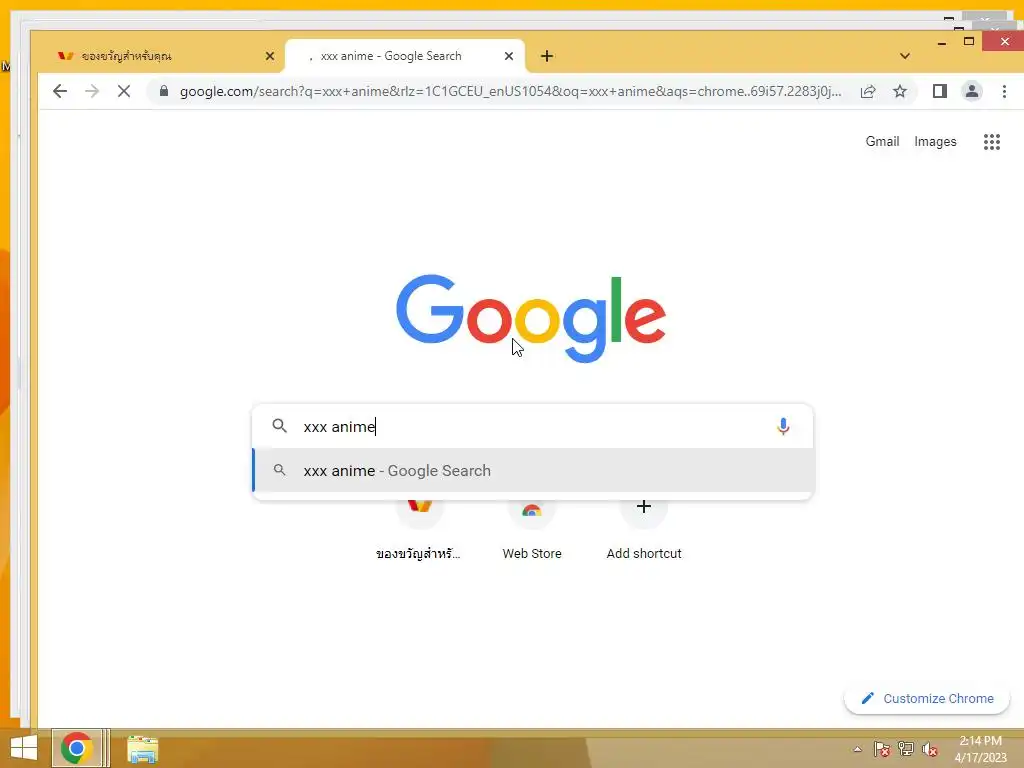Open the Google apps grid
This screenshot has width=1024, height=768.
click(992, 142)
